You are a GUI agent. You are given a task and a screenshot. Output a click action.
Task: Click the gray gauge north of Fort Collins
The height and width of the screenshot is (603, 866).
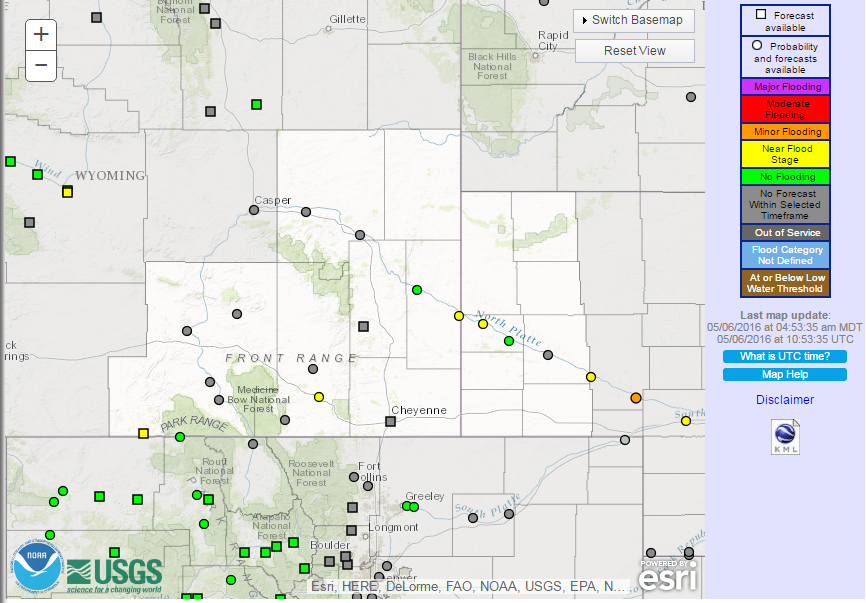(x=354, y=477)
